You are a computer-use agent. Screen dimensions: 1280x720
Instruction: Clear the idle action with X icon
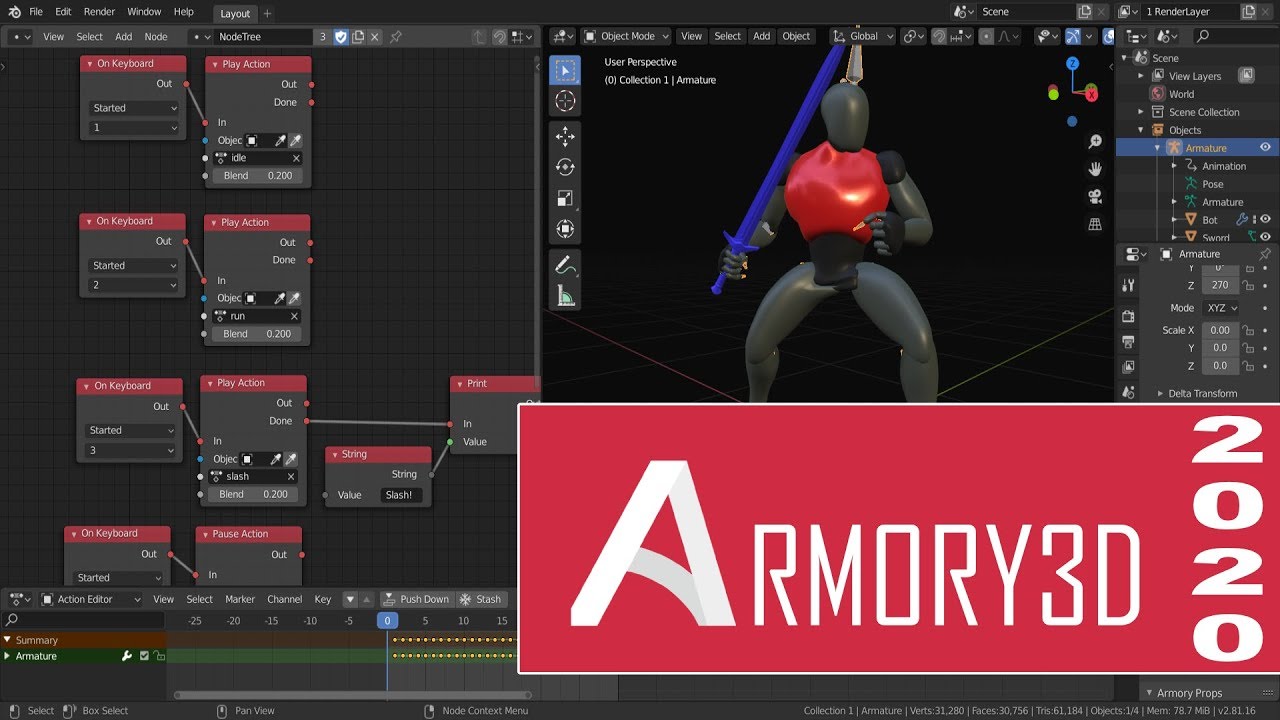296,158
